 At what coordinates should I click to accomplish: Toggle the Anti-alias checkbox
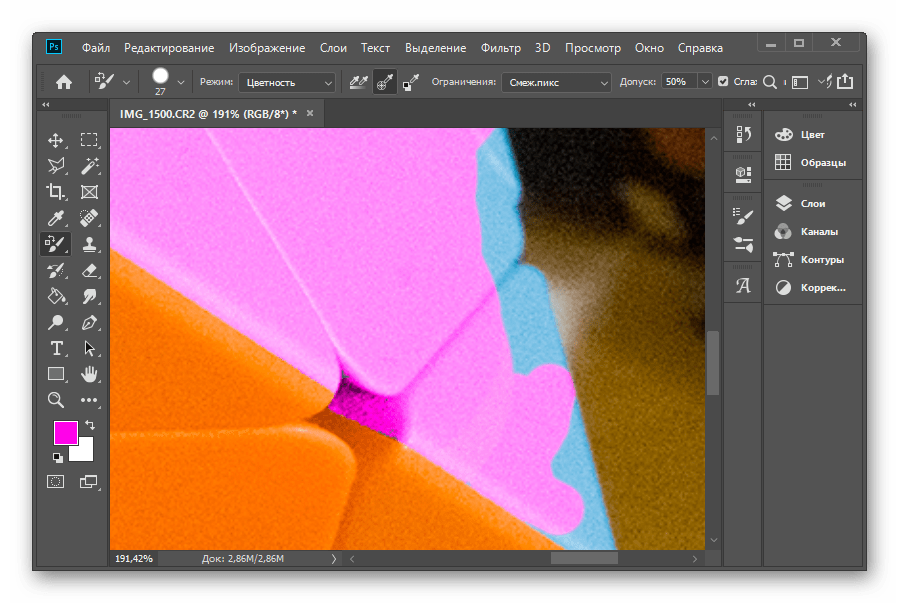pos(723,82)
